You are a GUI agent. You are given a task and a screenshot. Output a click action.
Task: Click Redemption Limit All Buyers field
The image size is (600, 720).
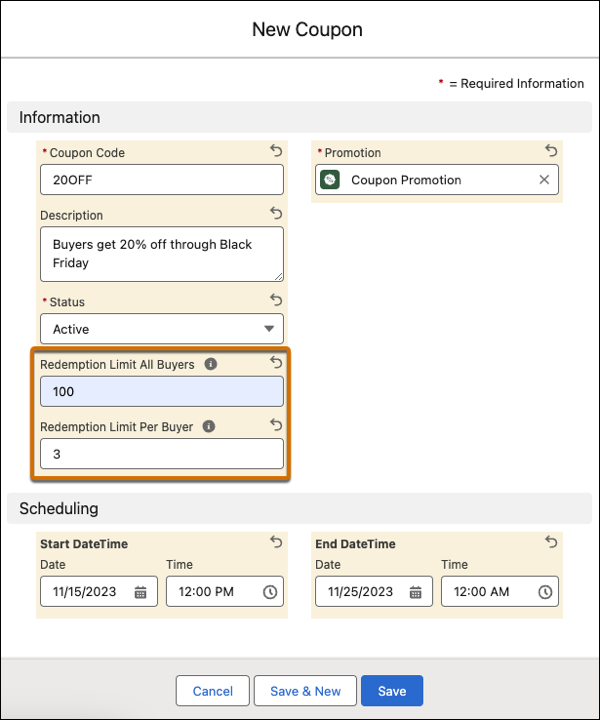(x=162, y=391)
